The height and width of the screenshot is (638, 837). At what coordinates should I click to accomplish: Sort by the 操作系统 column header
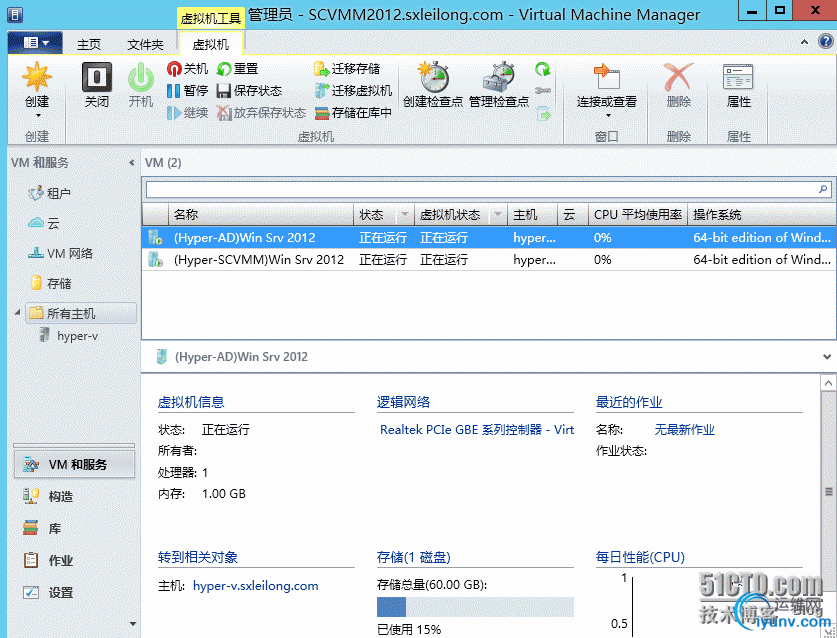(x=762, y=215)
